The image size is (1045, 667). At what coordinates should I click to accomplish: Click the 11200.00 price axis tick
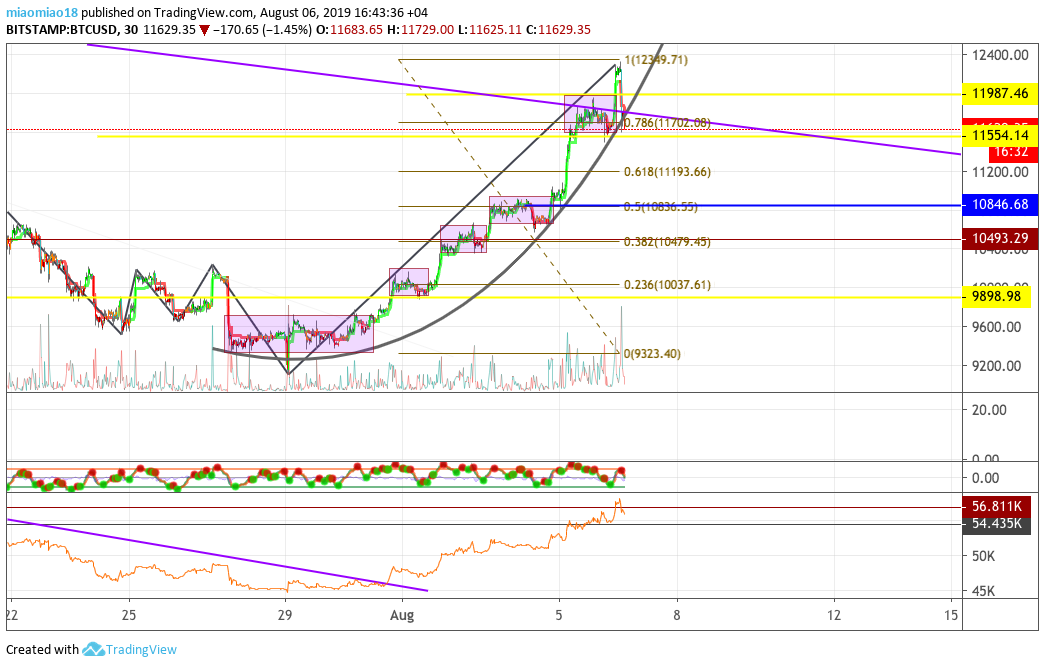pyautogui.click(x=1000, y=172)
